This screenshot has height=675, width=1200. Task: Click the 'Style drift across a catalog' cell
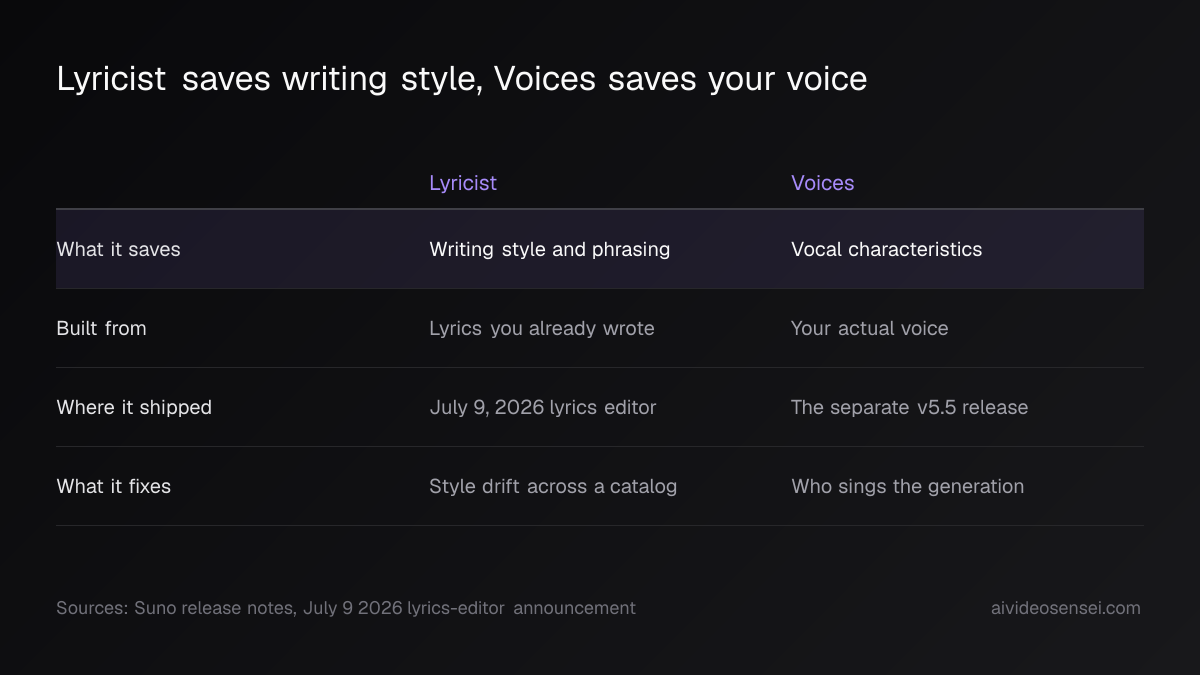click(x=553, y=486)
